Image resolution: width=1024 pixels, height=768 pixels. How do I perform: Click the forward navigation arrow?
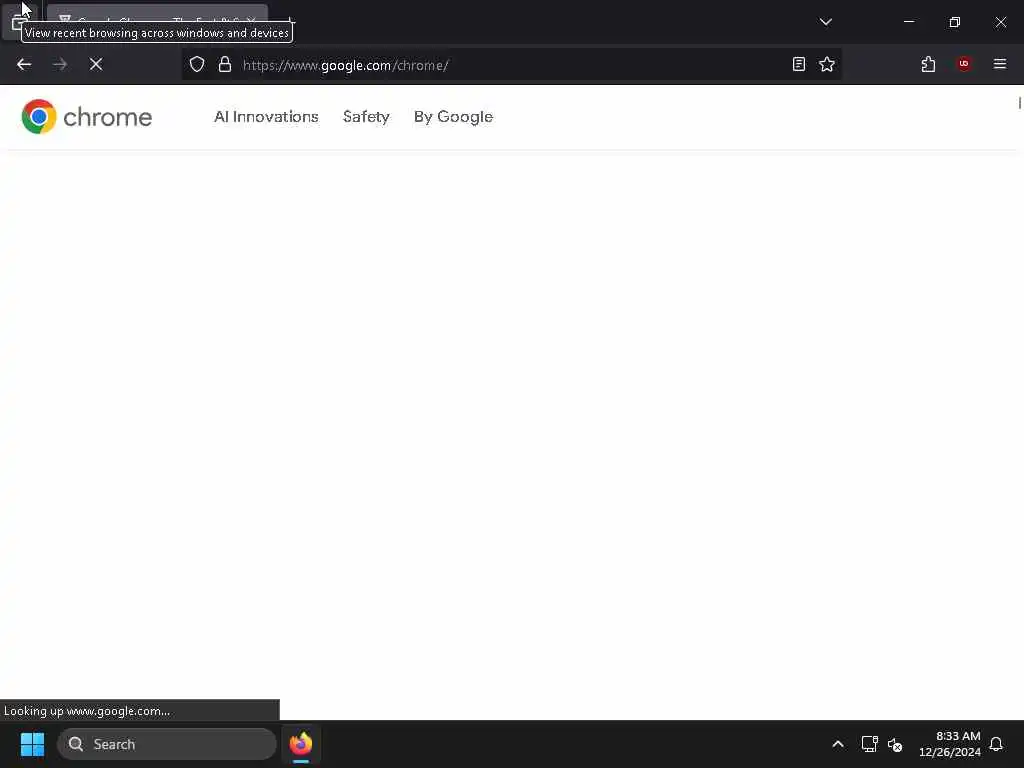[x=60, y=64]
